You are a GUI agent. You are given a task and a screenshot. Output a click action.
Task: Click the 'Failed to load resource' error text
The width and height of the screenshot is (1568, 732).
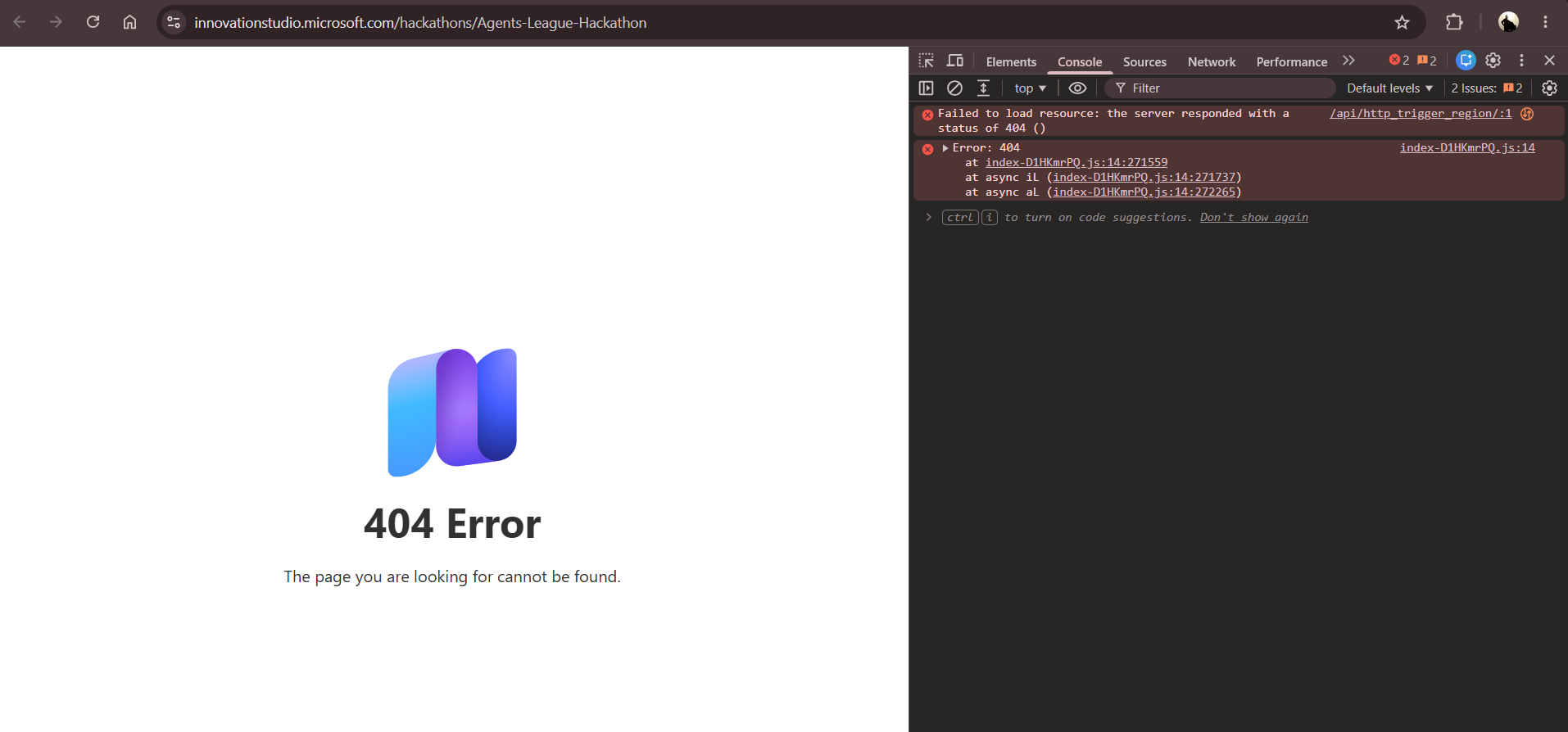pos(1113,121)
